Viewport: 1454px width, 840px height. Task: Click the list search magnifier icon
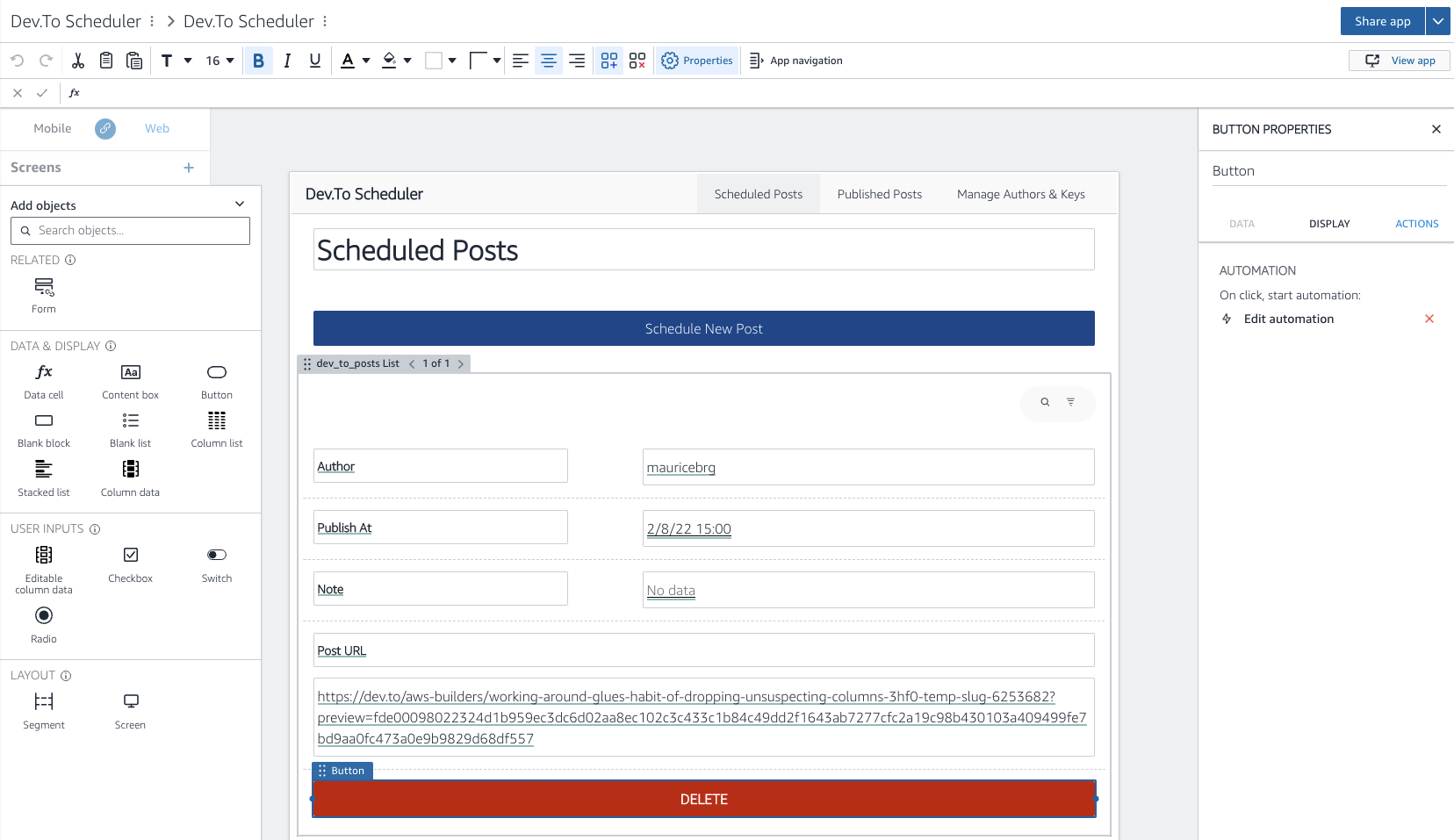point(1045,402)
